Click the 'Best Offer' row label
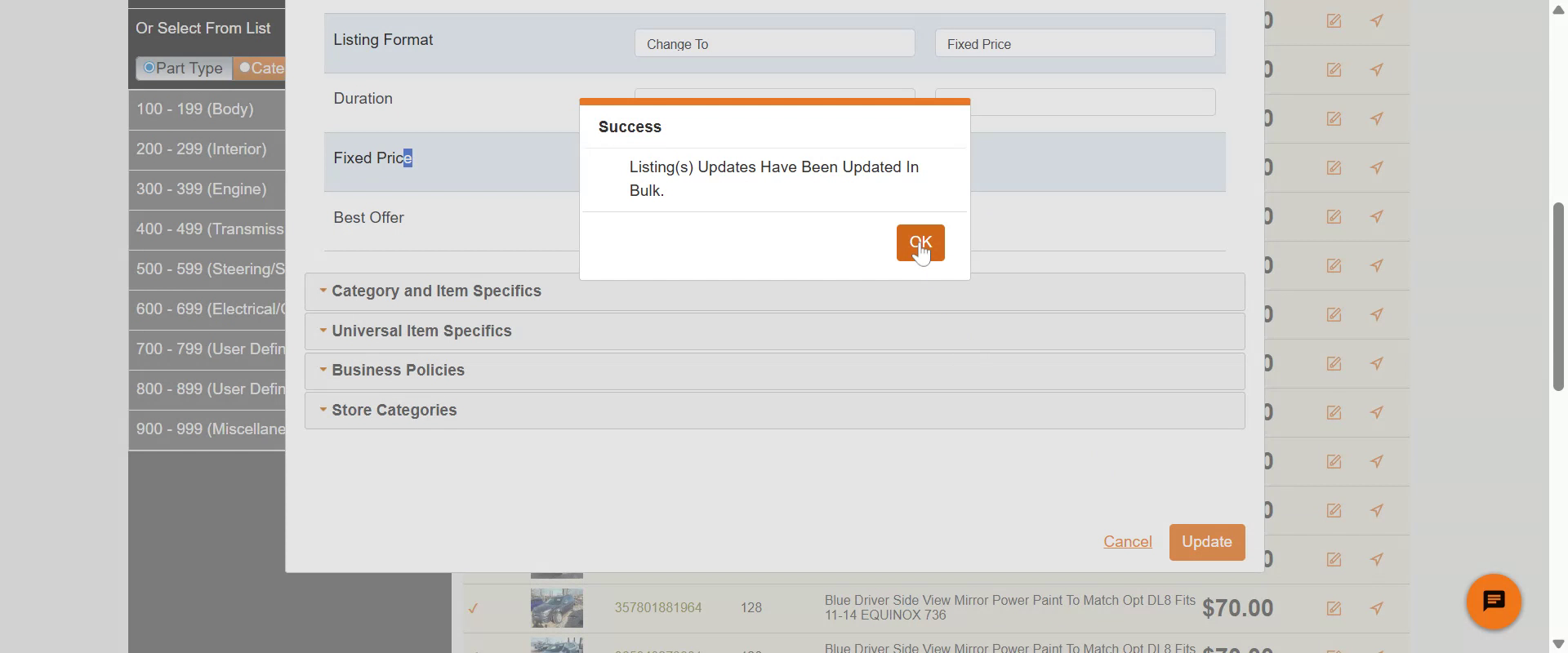The height and width of the screenshot is (653, 1568). point(368,218)
